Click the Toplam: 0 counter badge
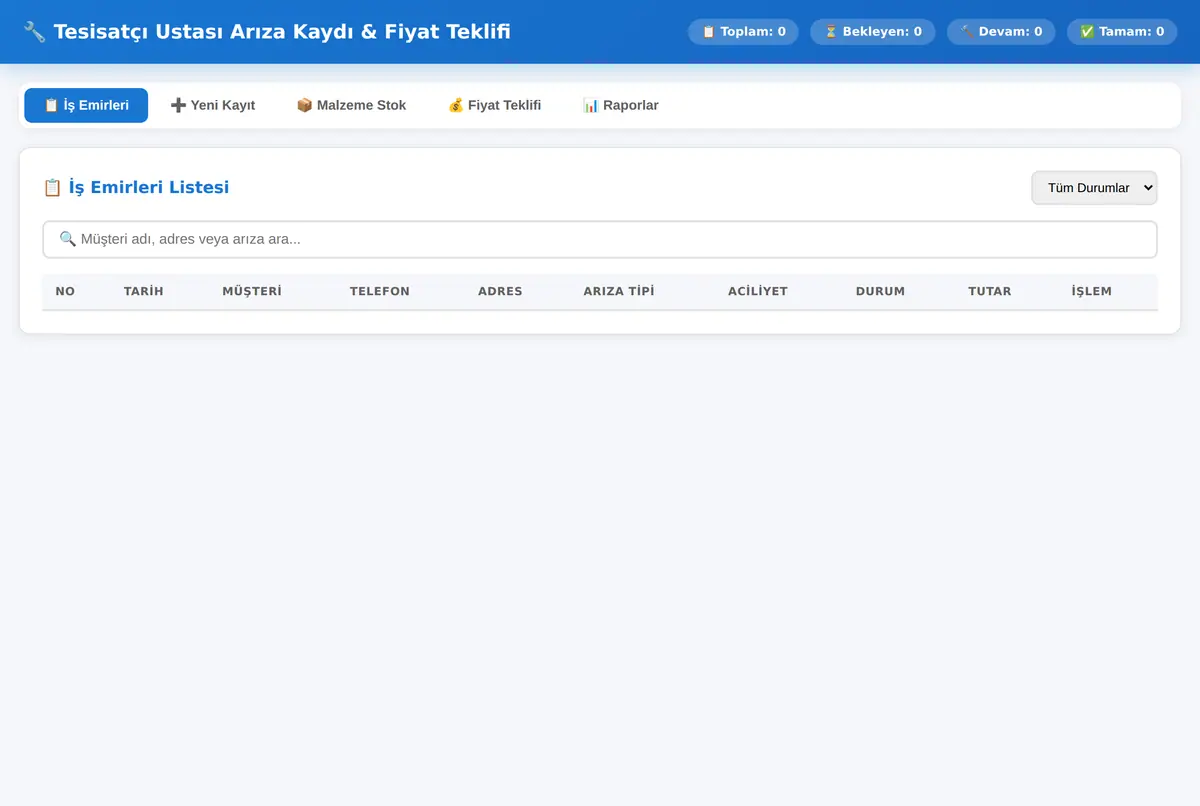The image size is (1200, 806). point(743,32)
